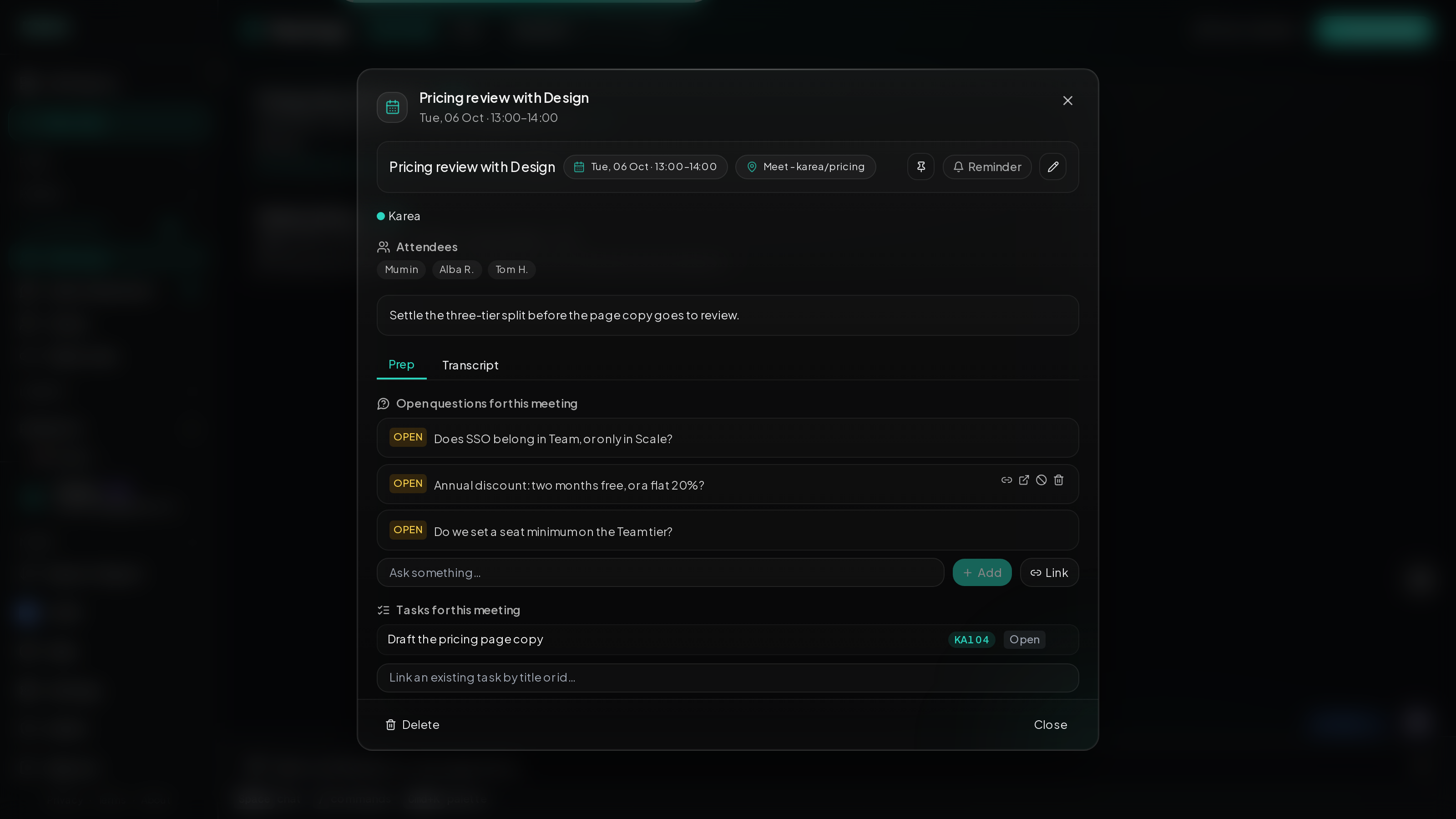This screenshot has height=819, width=1456.
Task: Click the green Add button
Action: [982, 572]
